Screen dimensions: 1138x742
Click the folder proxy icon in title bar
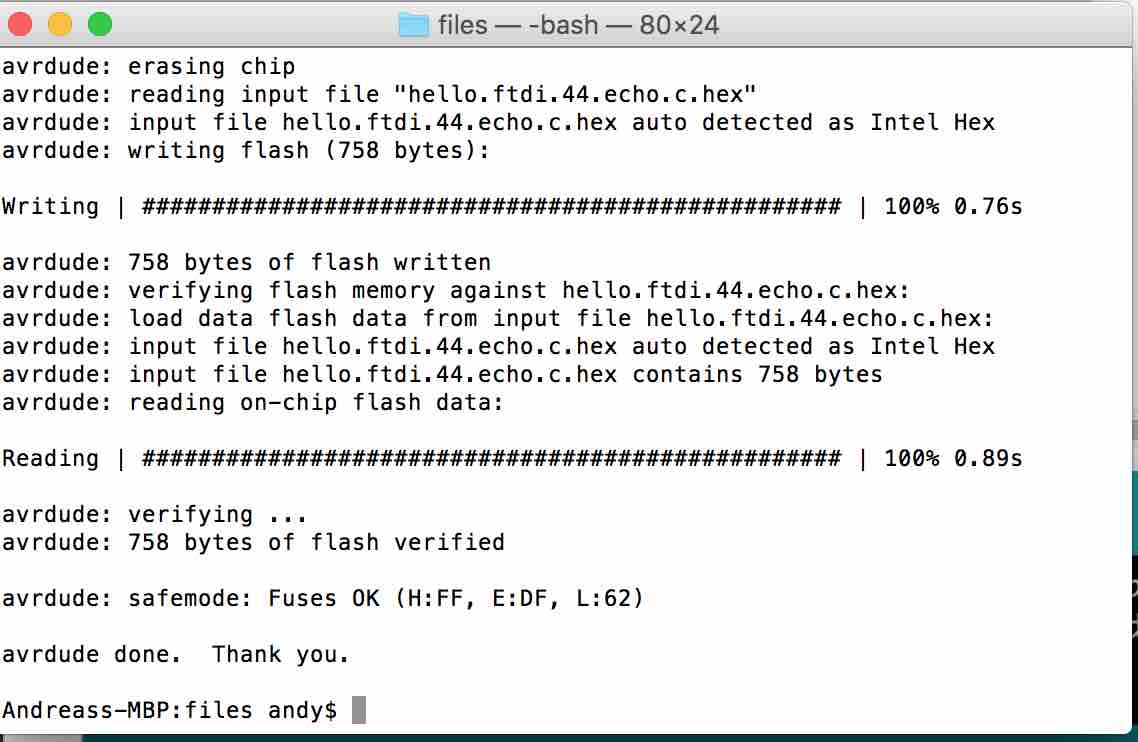tap(413, 25)
